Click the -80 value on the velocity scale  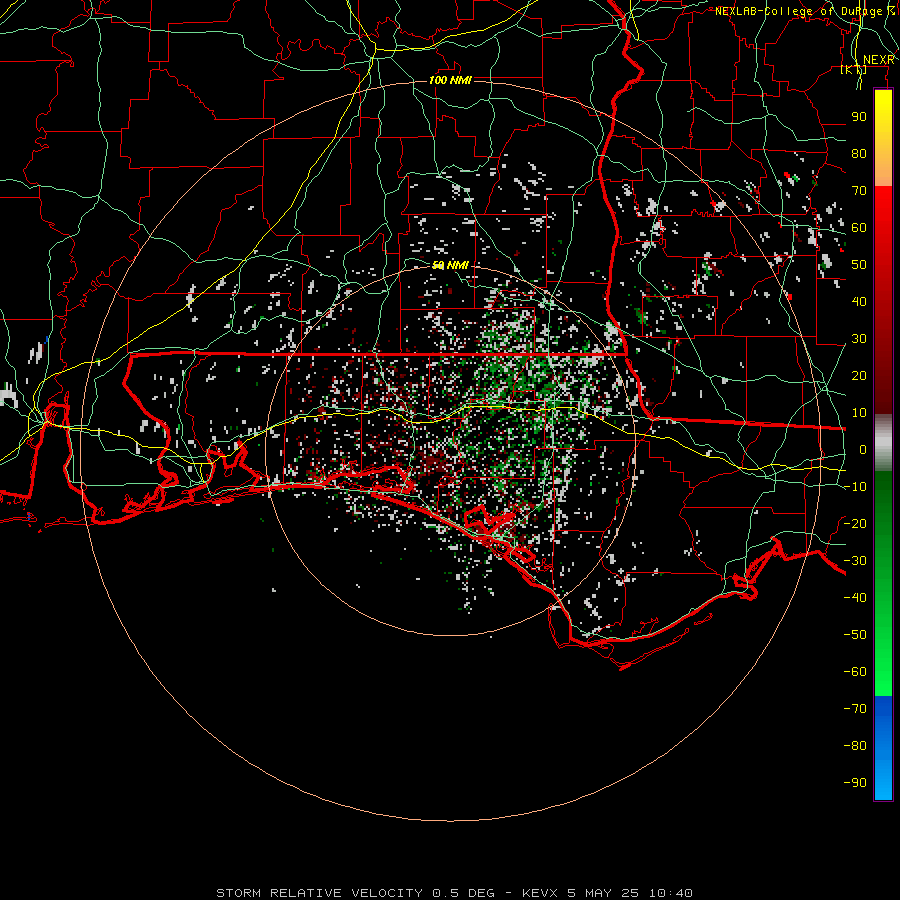pos(855,746)
